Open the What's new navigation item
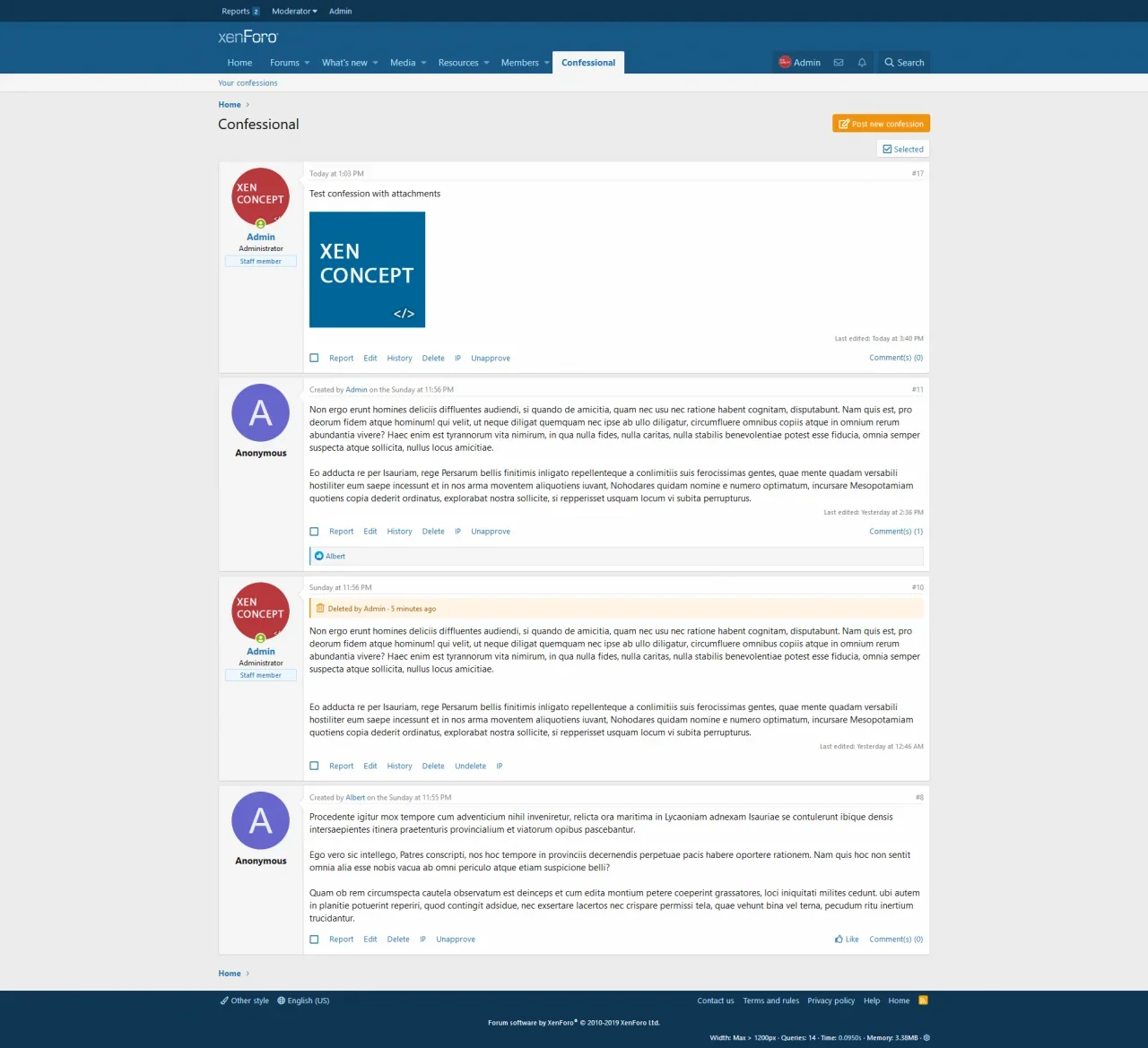Screen dimensions: 1148x1048 344,63
